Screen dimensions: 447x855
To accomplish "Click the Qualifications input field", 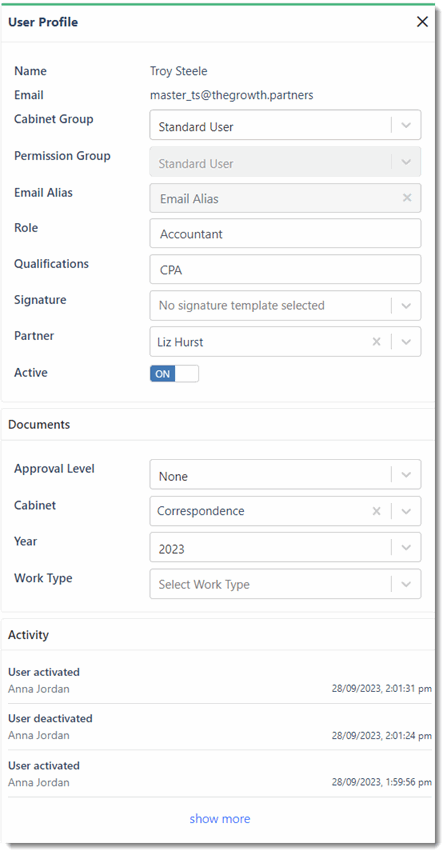I will [x=285, y=269].
